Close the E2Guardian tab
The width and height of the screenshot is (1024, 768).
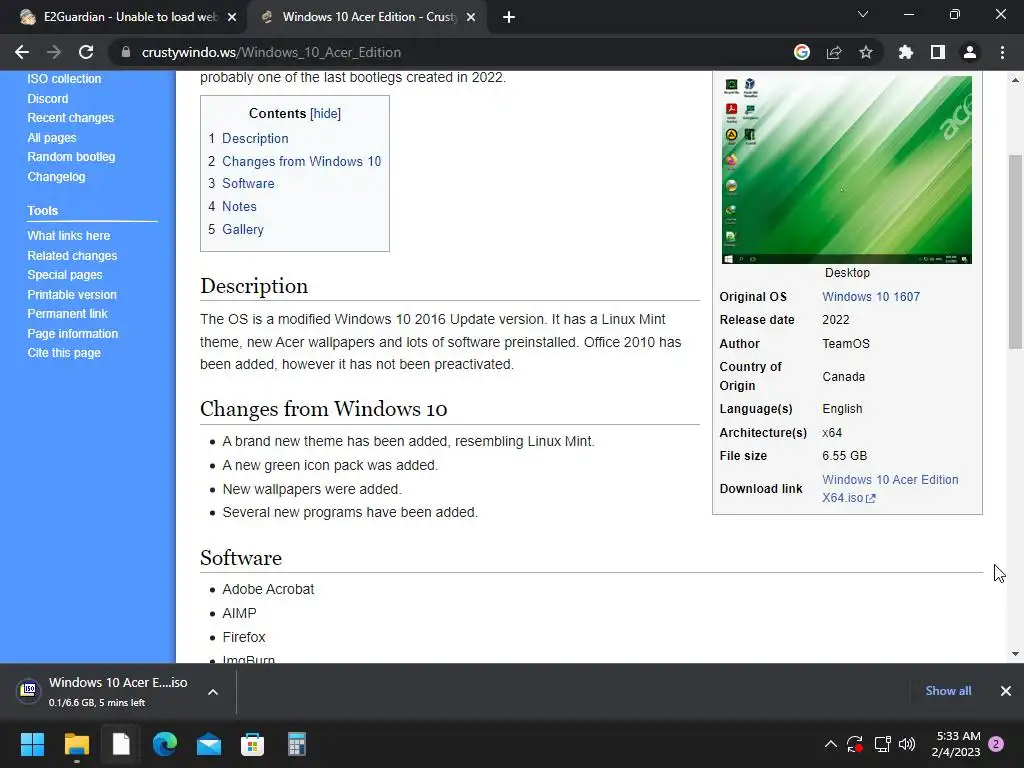pyautogui.click(x=232, y=17)
